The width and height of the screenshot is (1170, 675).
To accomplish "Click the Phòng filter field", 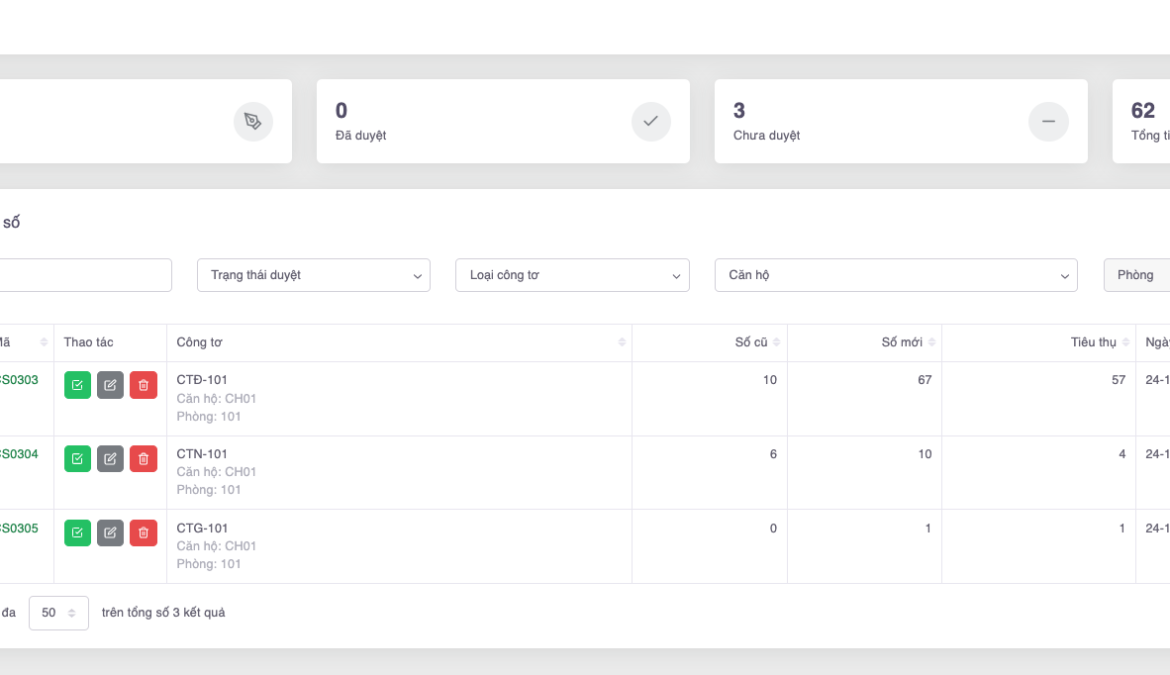I will click(x=1137, y=275).
